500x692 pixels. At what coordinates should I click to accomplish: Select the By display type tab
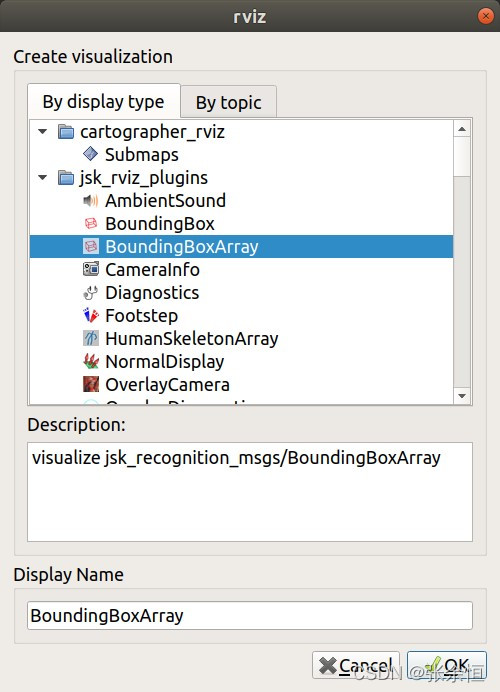tap(104, 101)
